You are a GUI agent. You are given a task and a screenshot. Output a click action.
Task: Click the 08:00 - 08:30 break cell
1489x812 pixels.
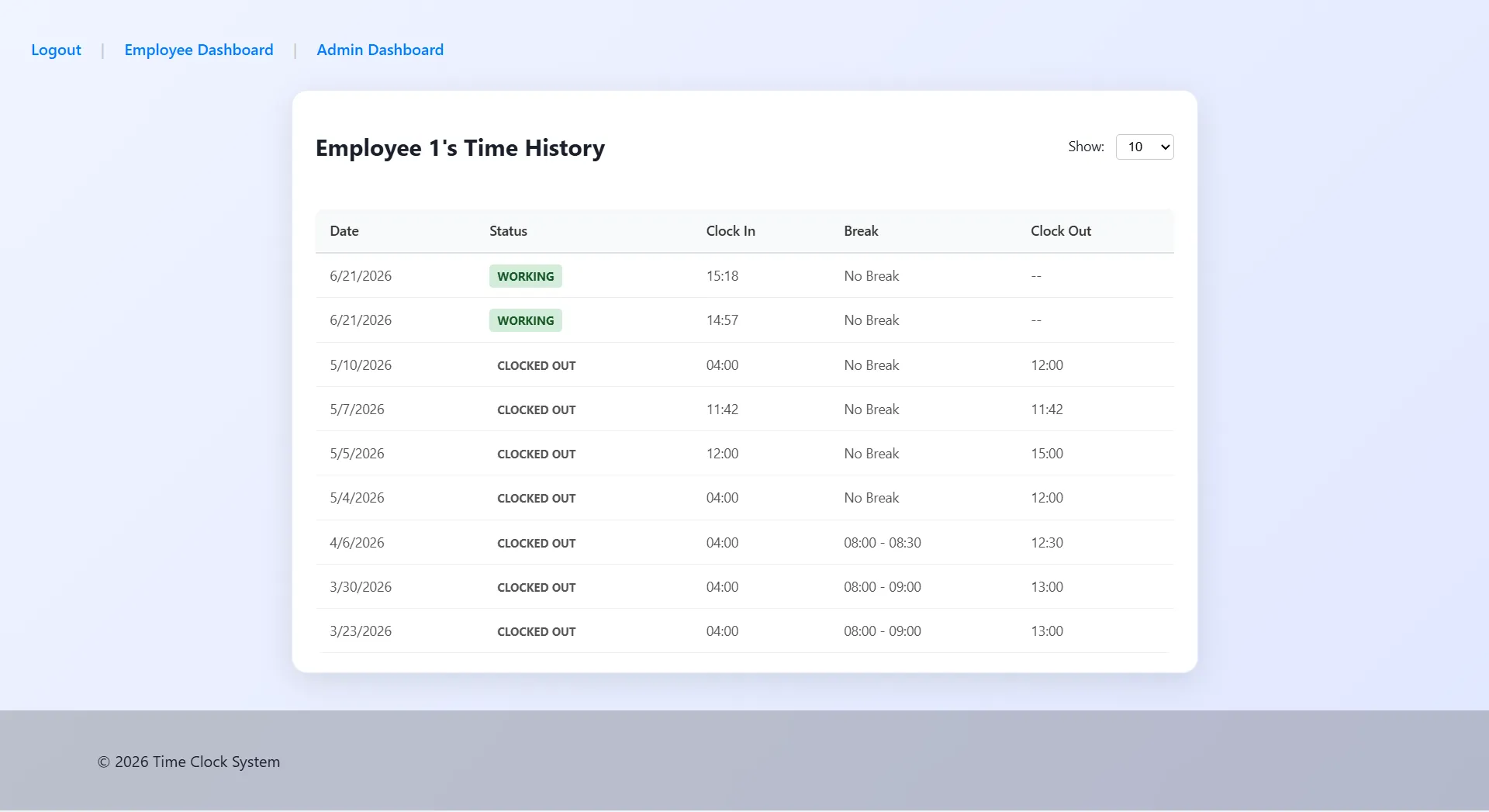[x=883, y=543]
